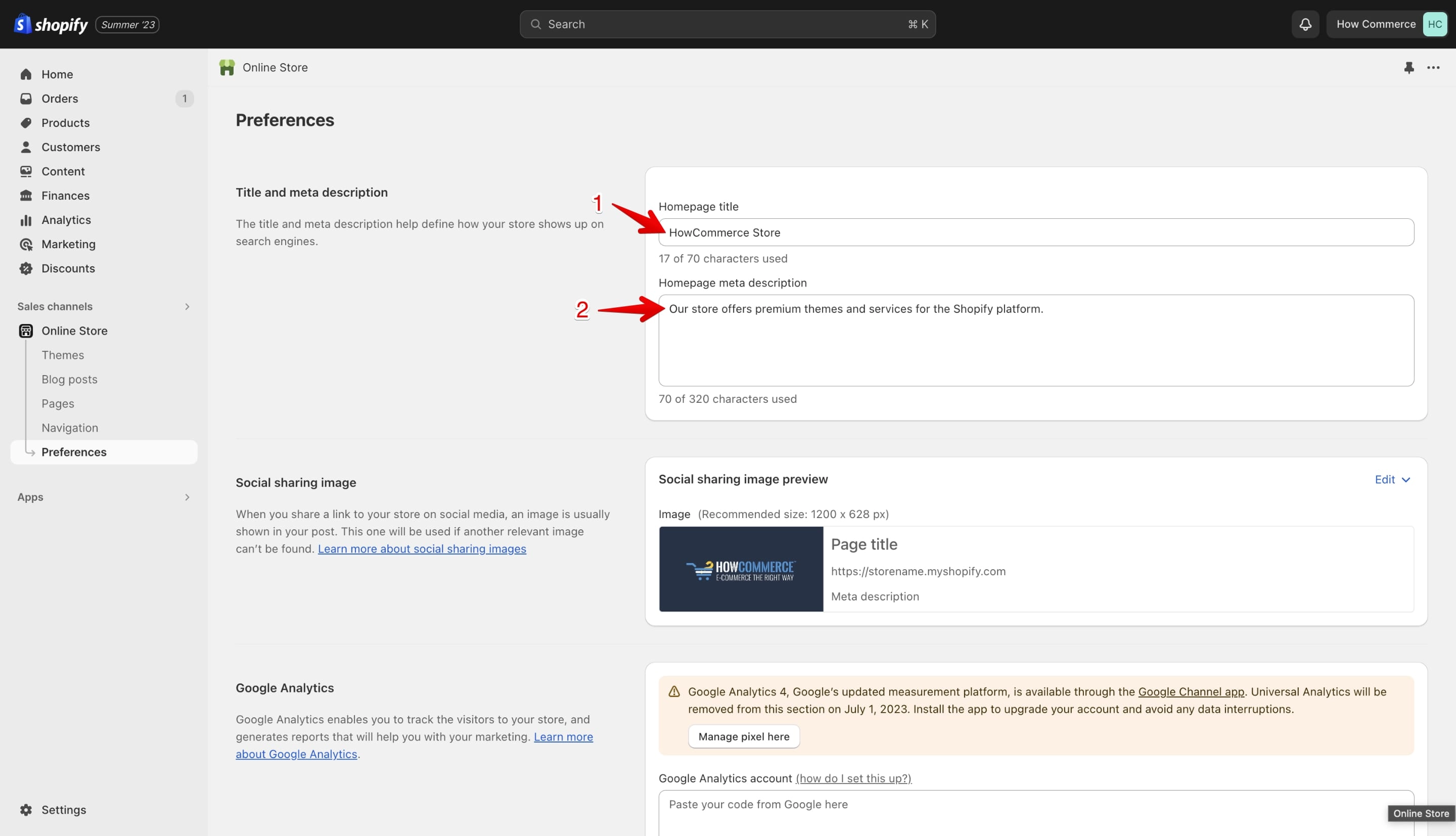Viewport: 1456px width, 836px height.
Task: Click the Content image icon
Action: point(26,171)
